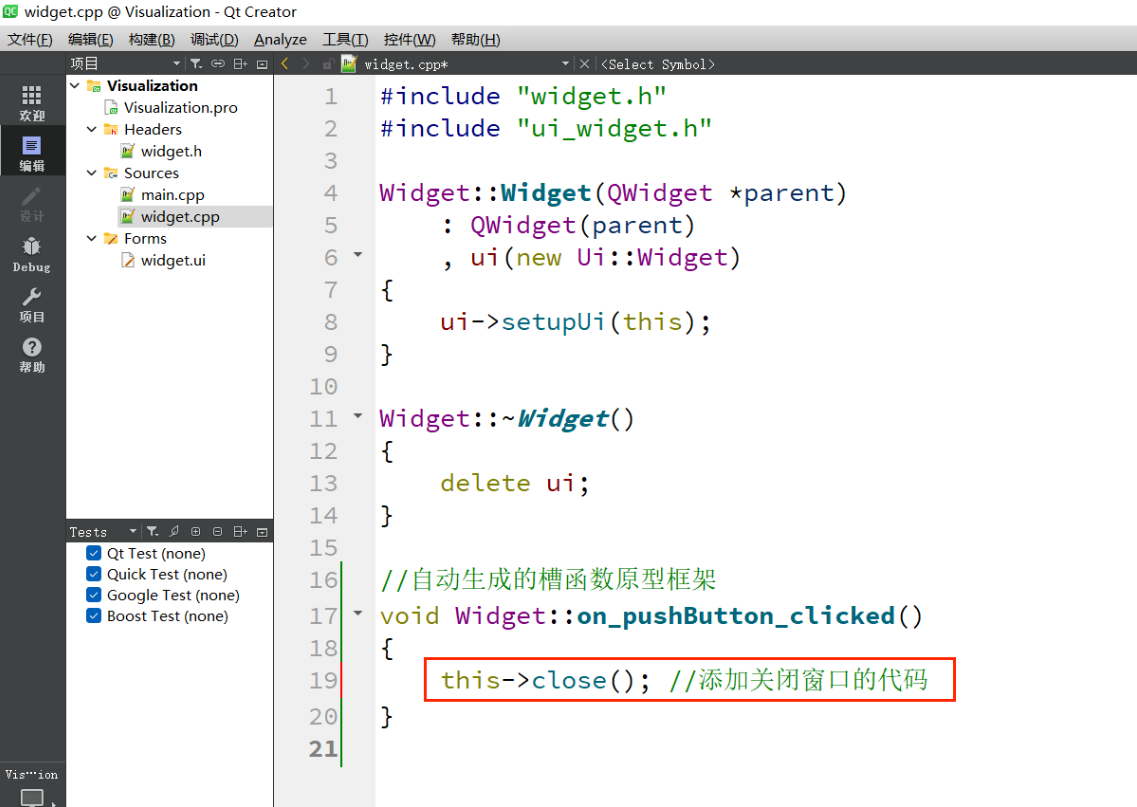Close the Tests panel pane
This screenshot has width=1137, height=807.
coord(262,531)
